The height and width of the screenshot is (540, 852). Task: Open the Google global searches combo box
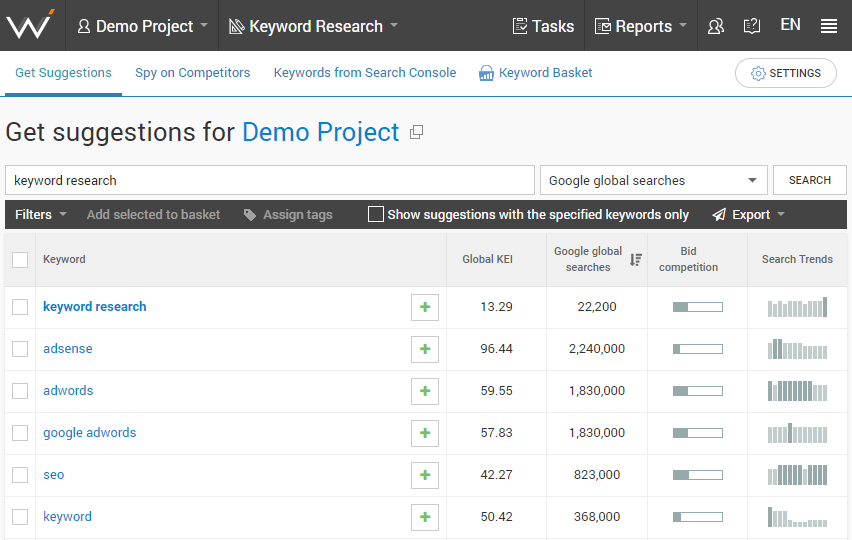point(654,180)
